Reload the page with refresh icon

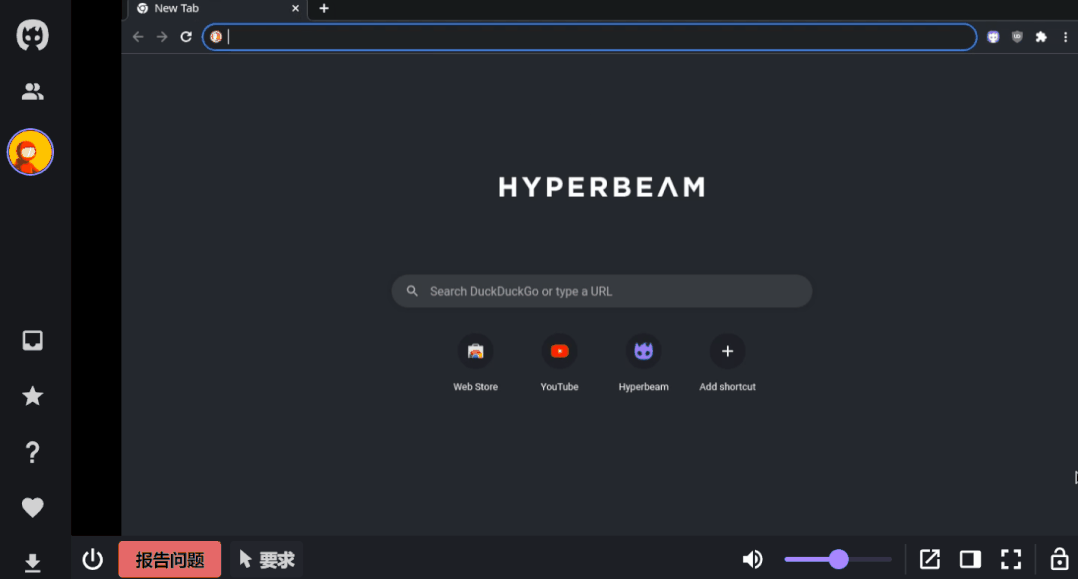pos(186,36)
